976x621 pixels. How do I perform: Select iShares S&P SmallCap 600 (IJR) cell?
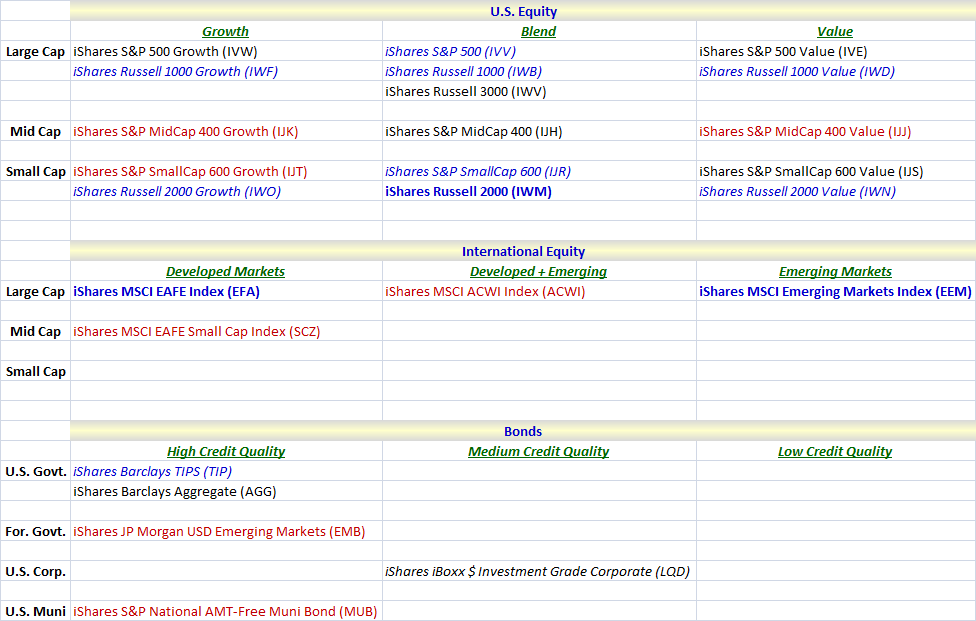point(539,171)
